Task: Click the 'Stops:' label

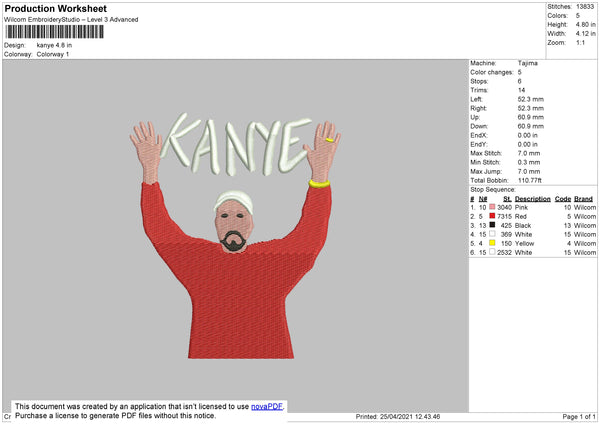Action: tap(479, 81)
